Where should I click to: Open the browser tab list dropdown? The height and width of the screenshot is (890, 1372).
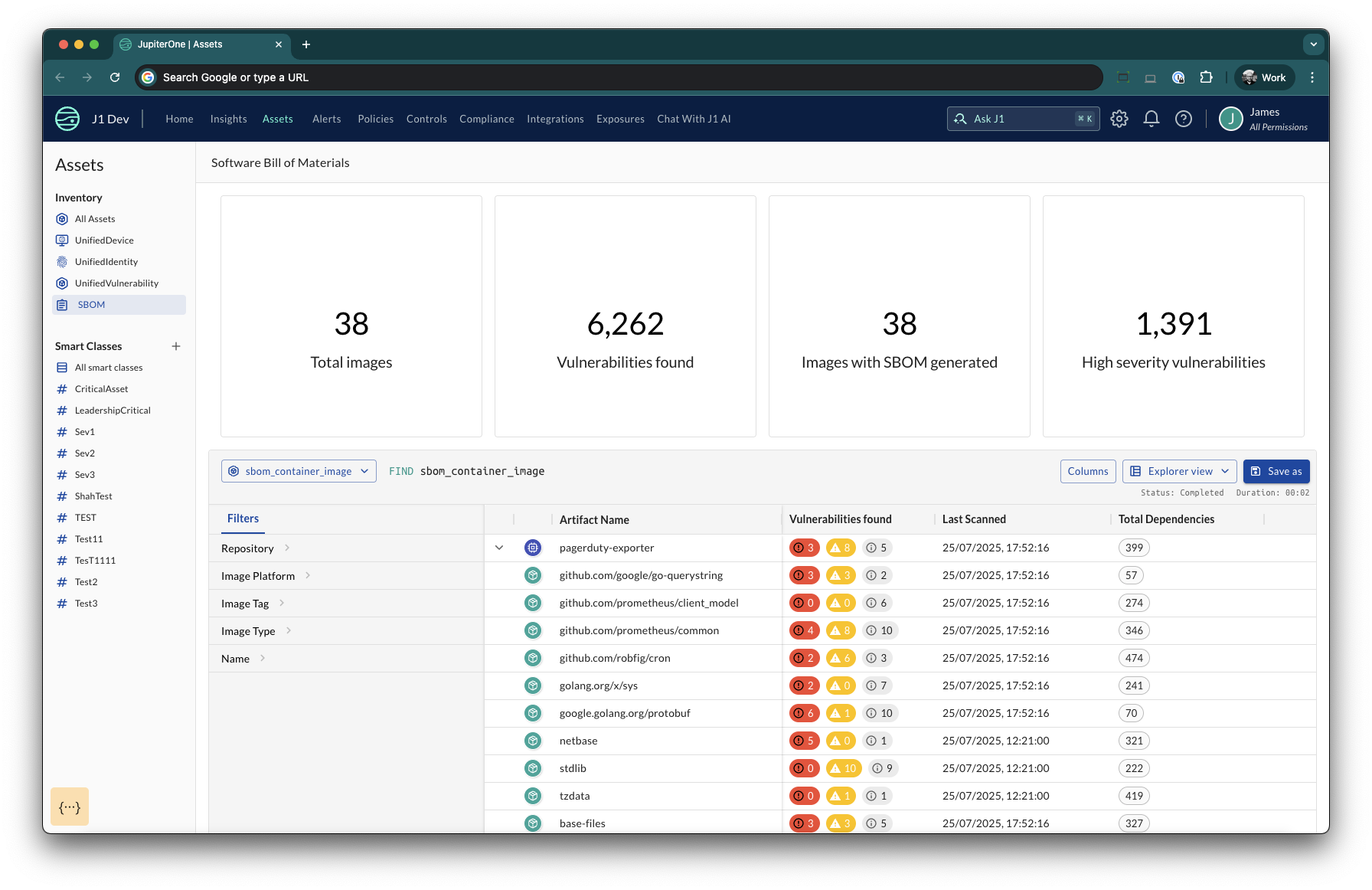(x=1314, y=44)
